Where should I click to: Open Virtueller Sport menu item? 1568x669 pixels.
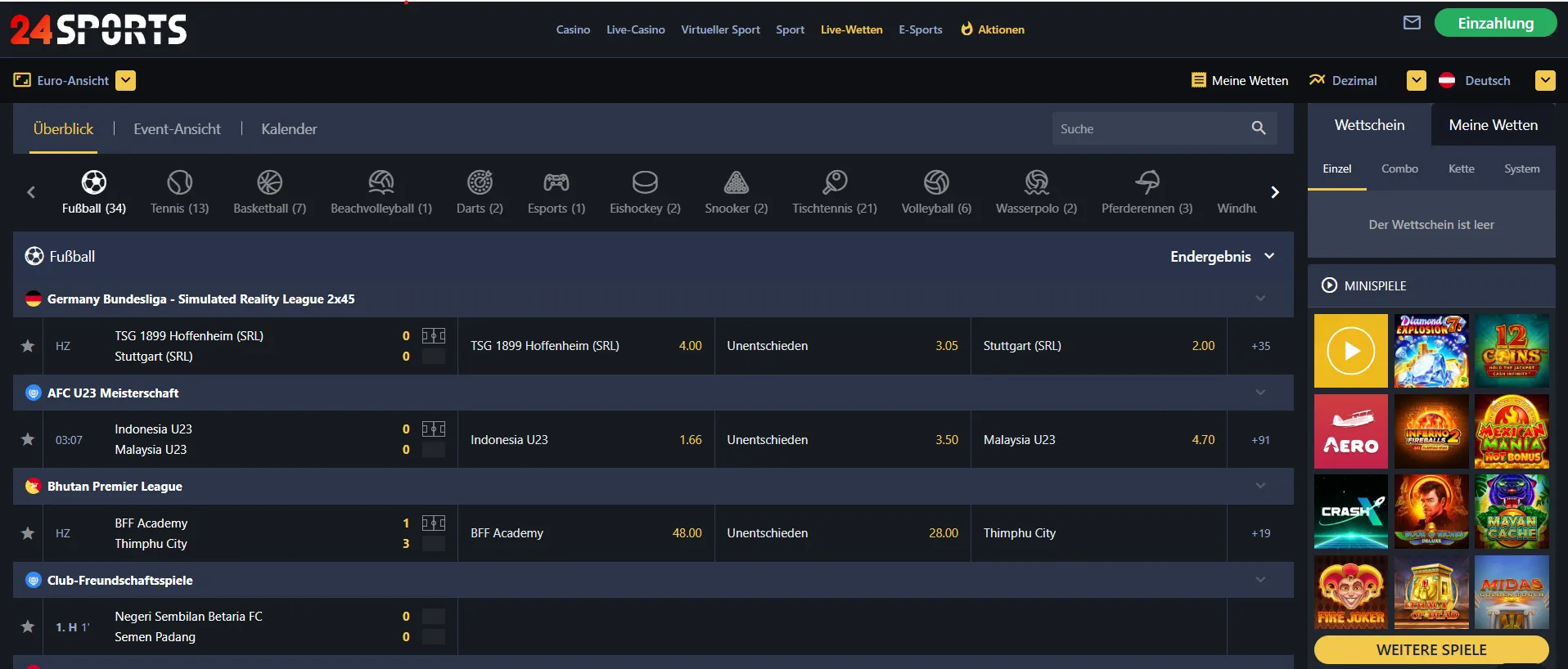point(720,29)
